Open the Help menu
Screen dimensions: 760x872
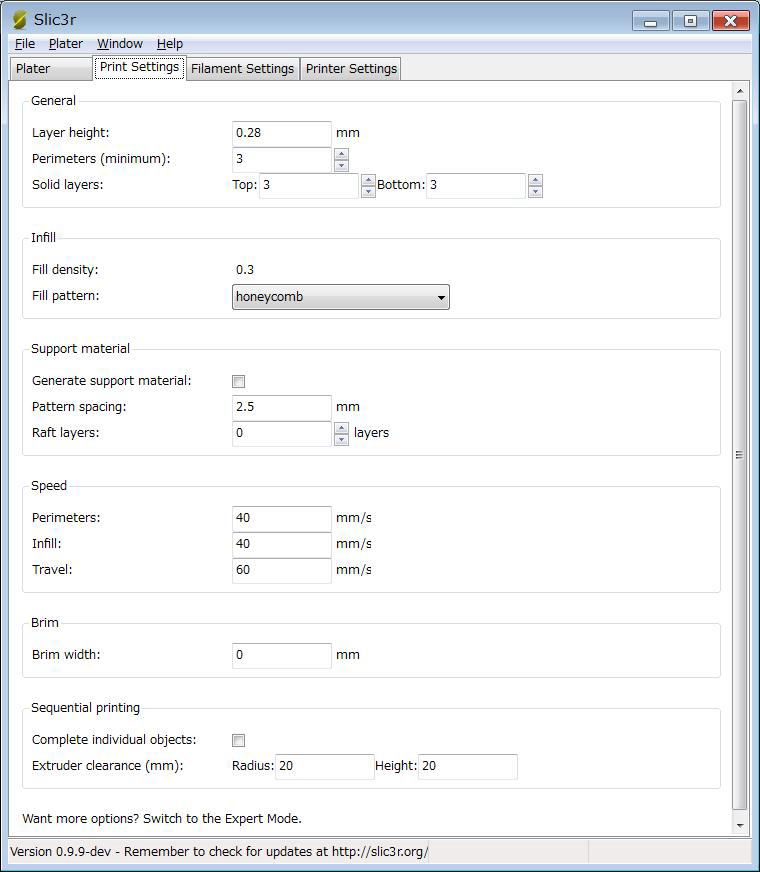pos(170,43)
